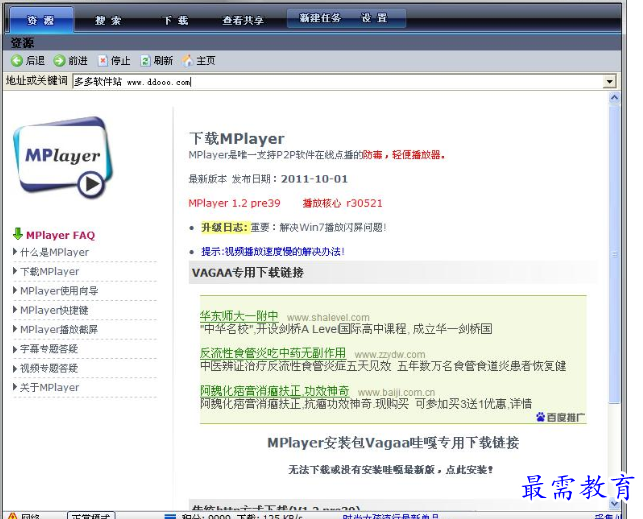Click the release date 2011-10-01
Screen dimensions: 643x519
314,179
